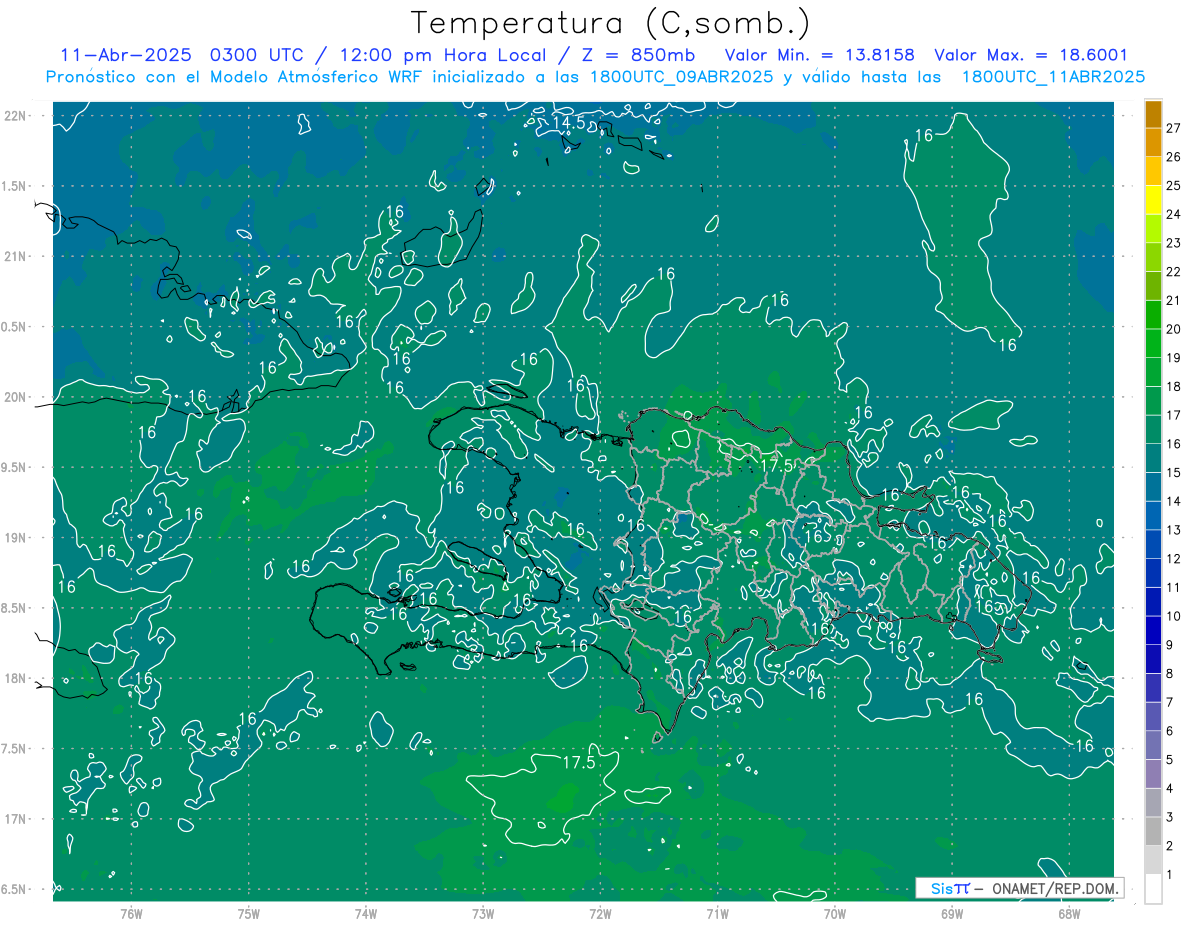This screenshot has width=1200, height=927.
Task: Click the "17N" latitude axis label
Action: coord(15,819)
